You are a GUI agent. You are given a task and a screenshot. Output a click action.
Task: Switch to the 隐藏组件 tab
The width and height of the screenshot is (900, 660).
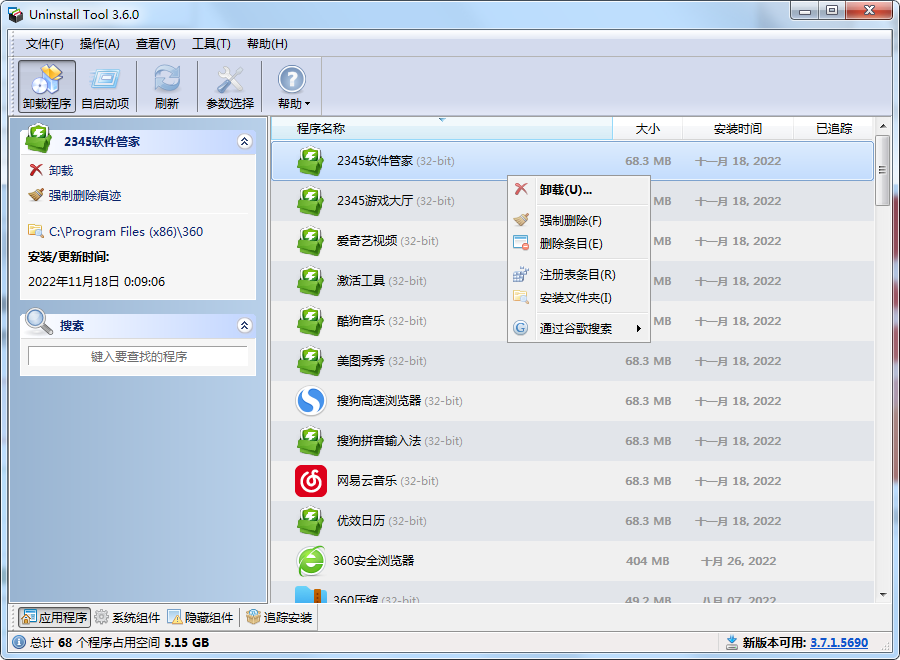[200, 618]
